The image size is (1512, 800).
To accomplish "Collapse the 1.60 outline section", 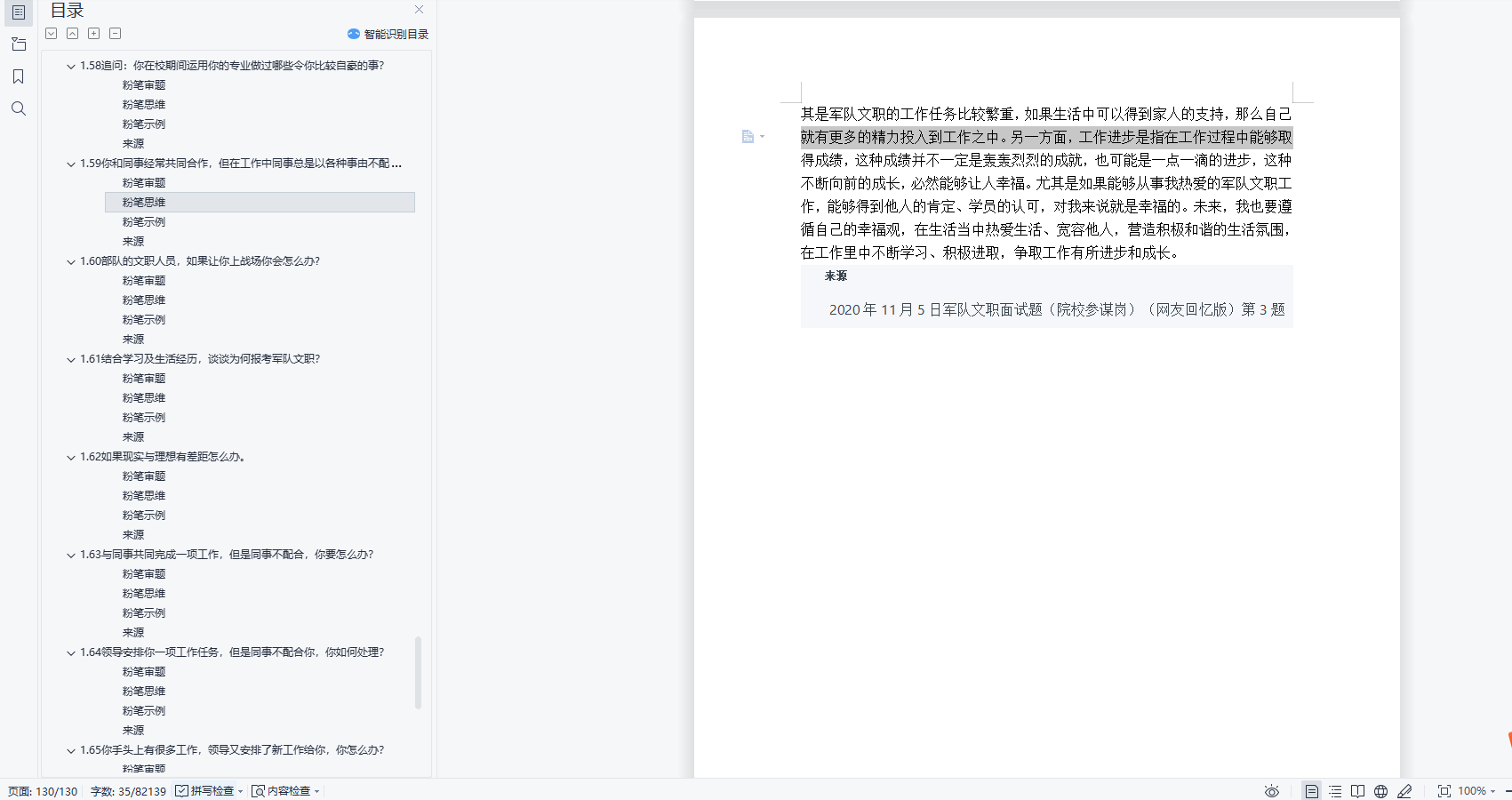I will pyautogui.click(x=71, y=261).
